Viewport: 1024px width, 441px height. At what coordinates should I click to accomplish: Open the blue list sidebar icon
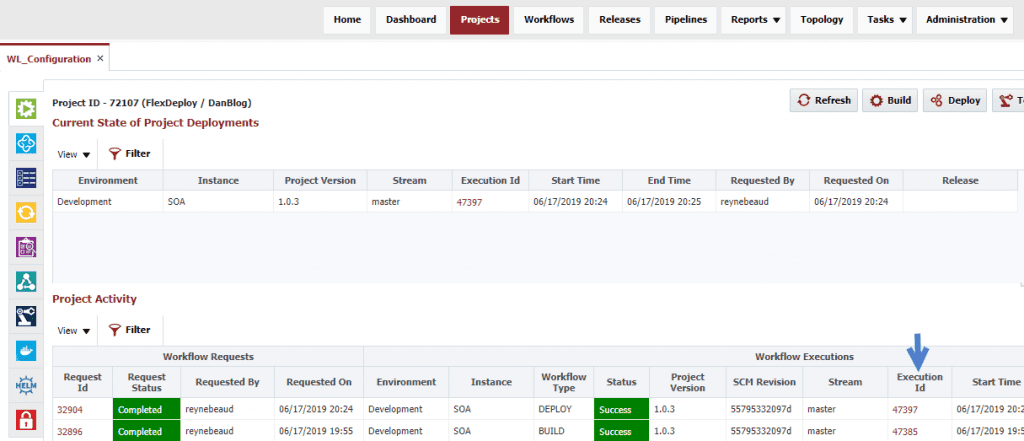click(x=27, y=177)
